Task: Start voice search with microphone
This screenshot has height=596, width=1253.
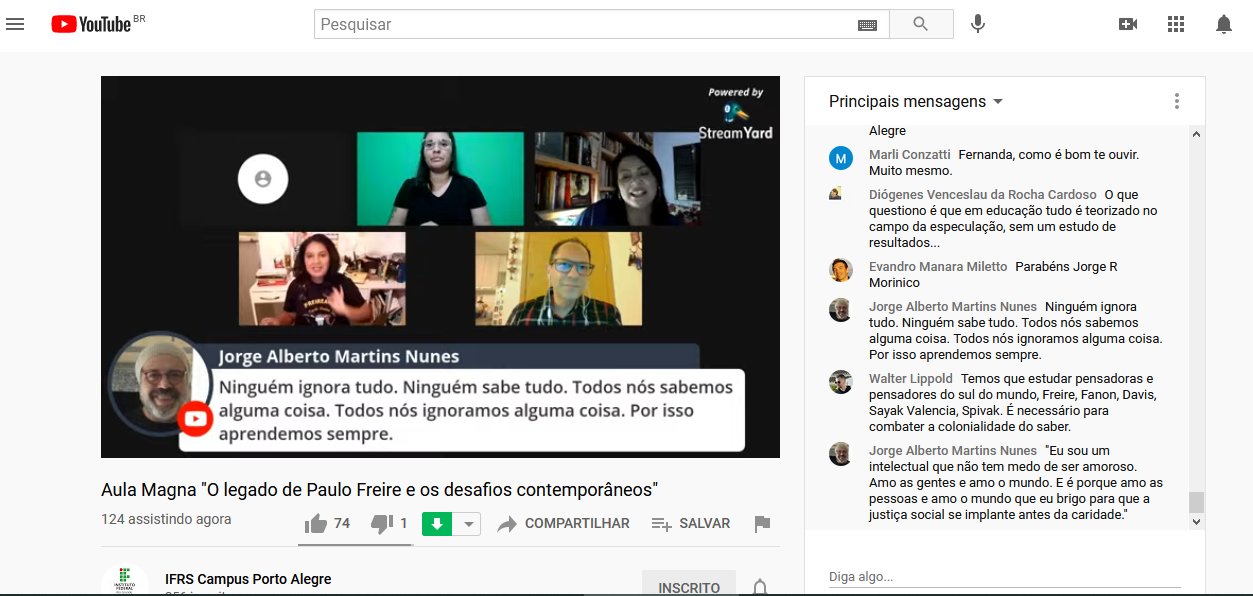Action: pos(978,24)
